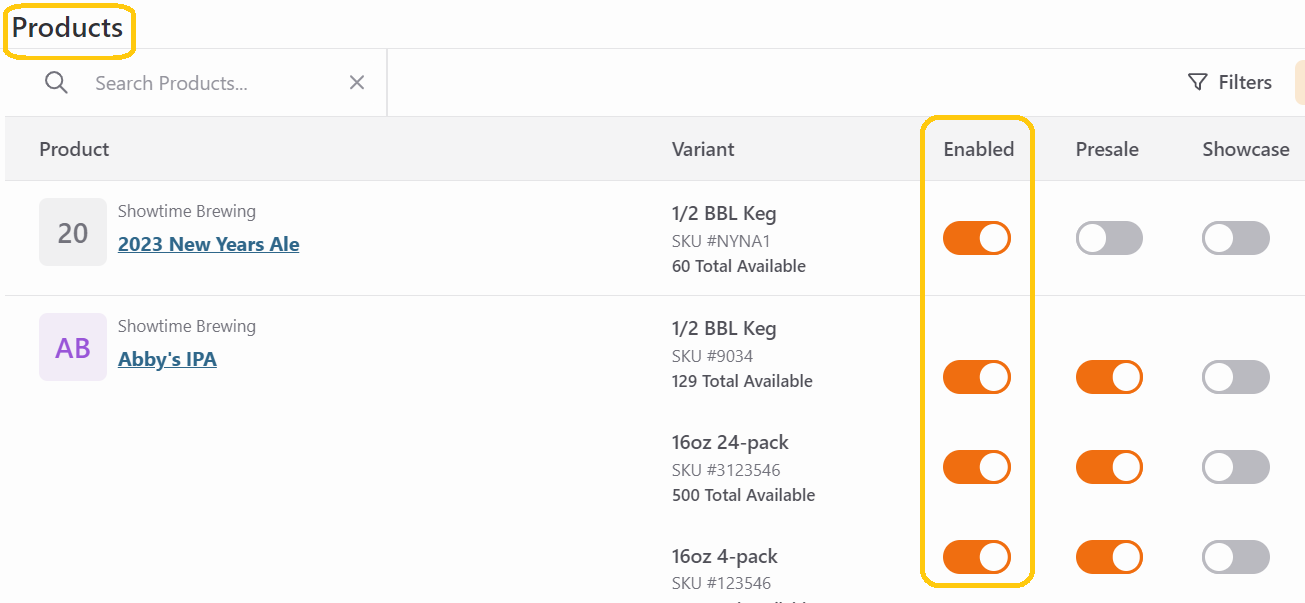The width and height of the screenshot is (1305, 603).
Task: Click the Variant column header
Action: click(703, 149)
